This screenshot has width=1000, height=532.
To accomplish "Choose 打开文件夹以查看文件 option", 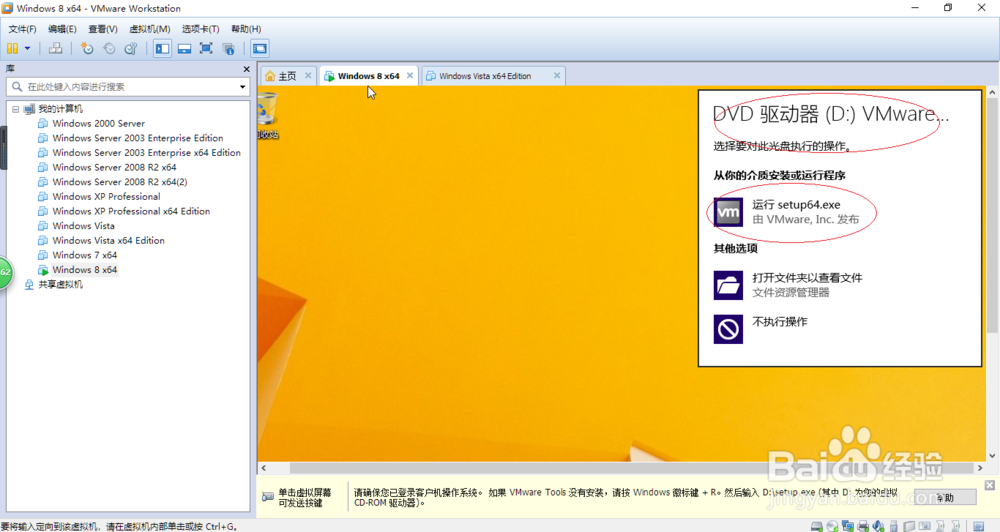I will coord(807,284).
